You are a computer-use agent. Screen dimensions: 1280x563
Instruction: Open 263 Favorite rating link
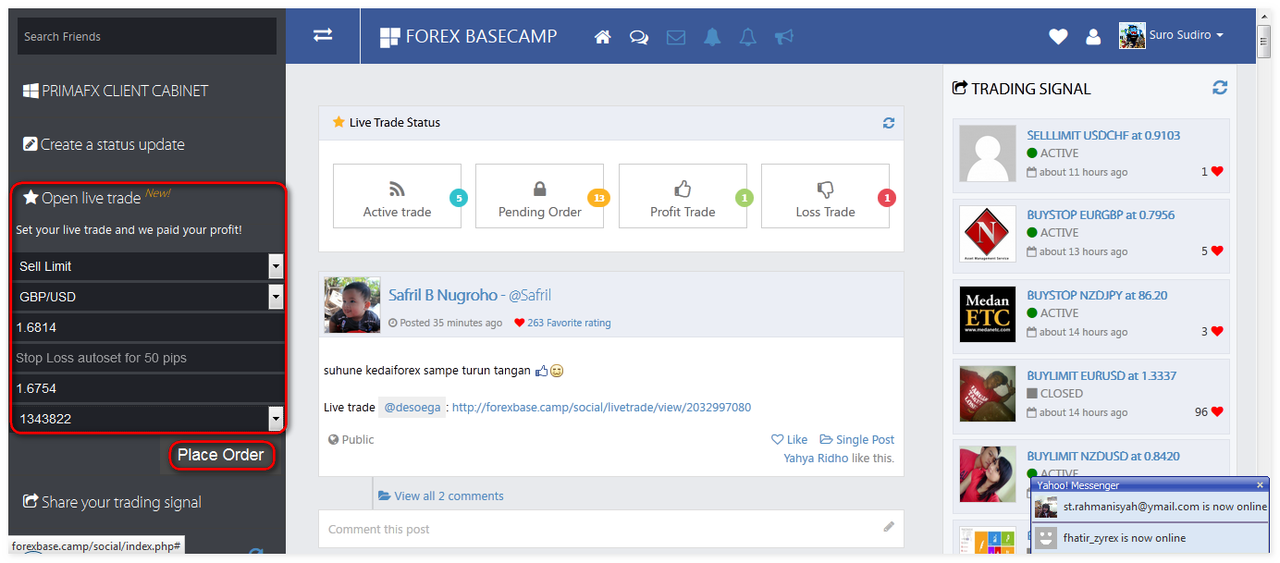562,323
